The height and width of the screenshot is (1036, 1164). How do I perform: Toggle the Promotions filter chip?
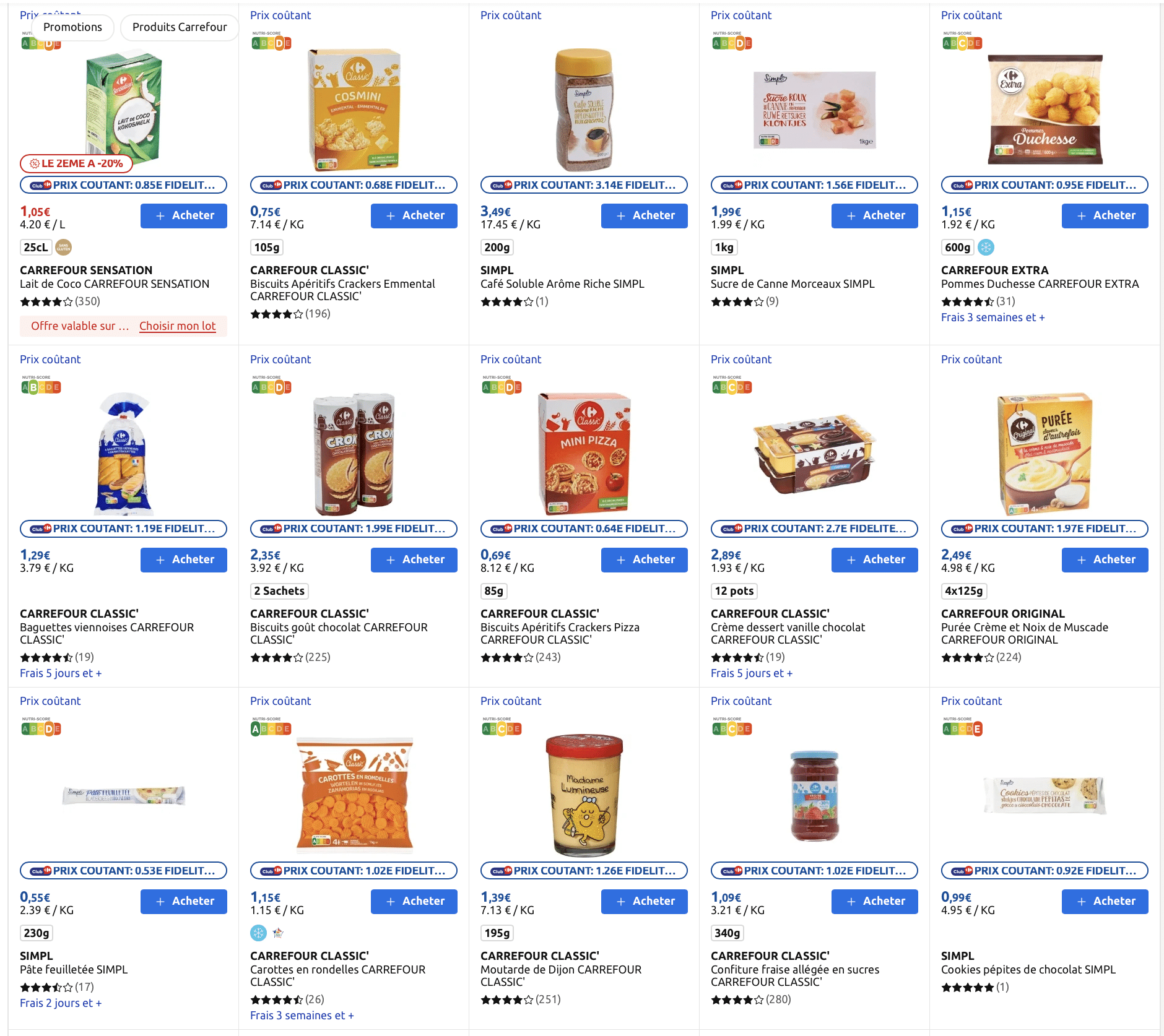72,27
